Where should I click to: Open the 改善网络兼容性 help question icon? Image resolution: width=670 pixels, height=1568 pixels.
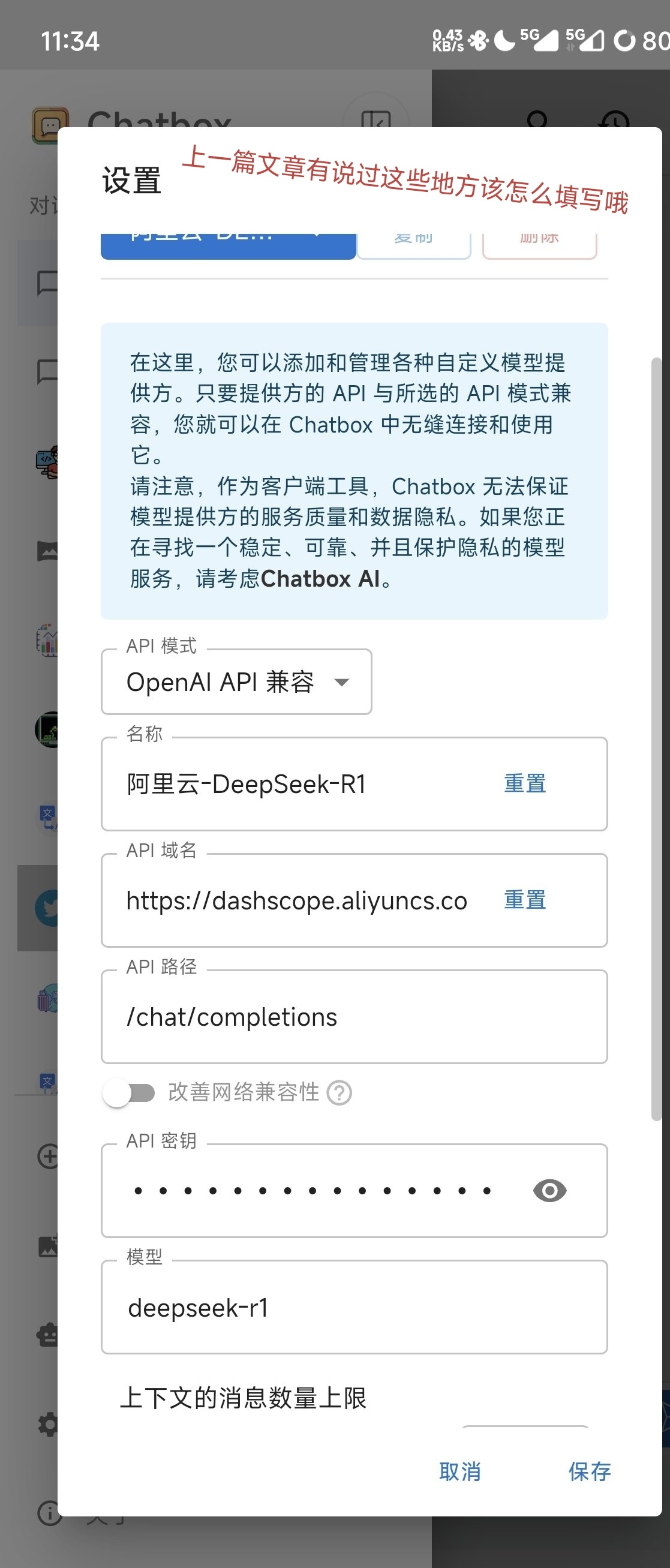[339, 1092]
